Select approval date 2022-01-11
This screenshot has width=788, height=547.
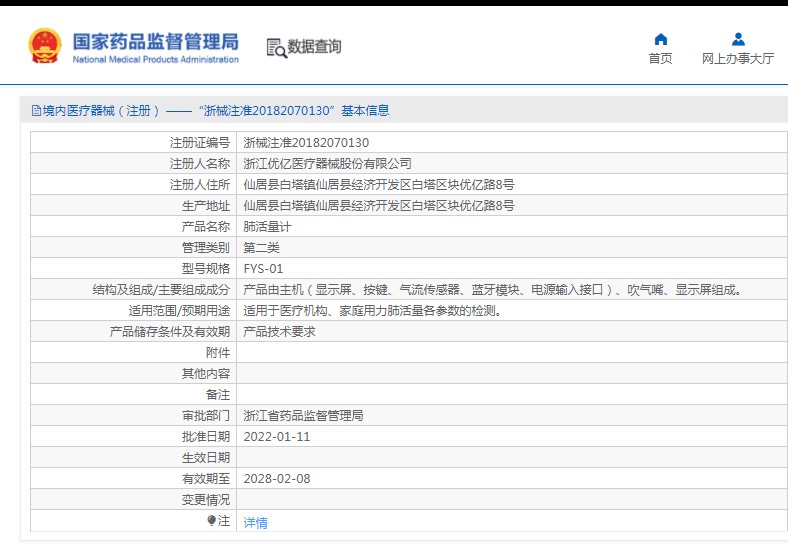click(x=277, y=437)
